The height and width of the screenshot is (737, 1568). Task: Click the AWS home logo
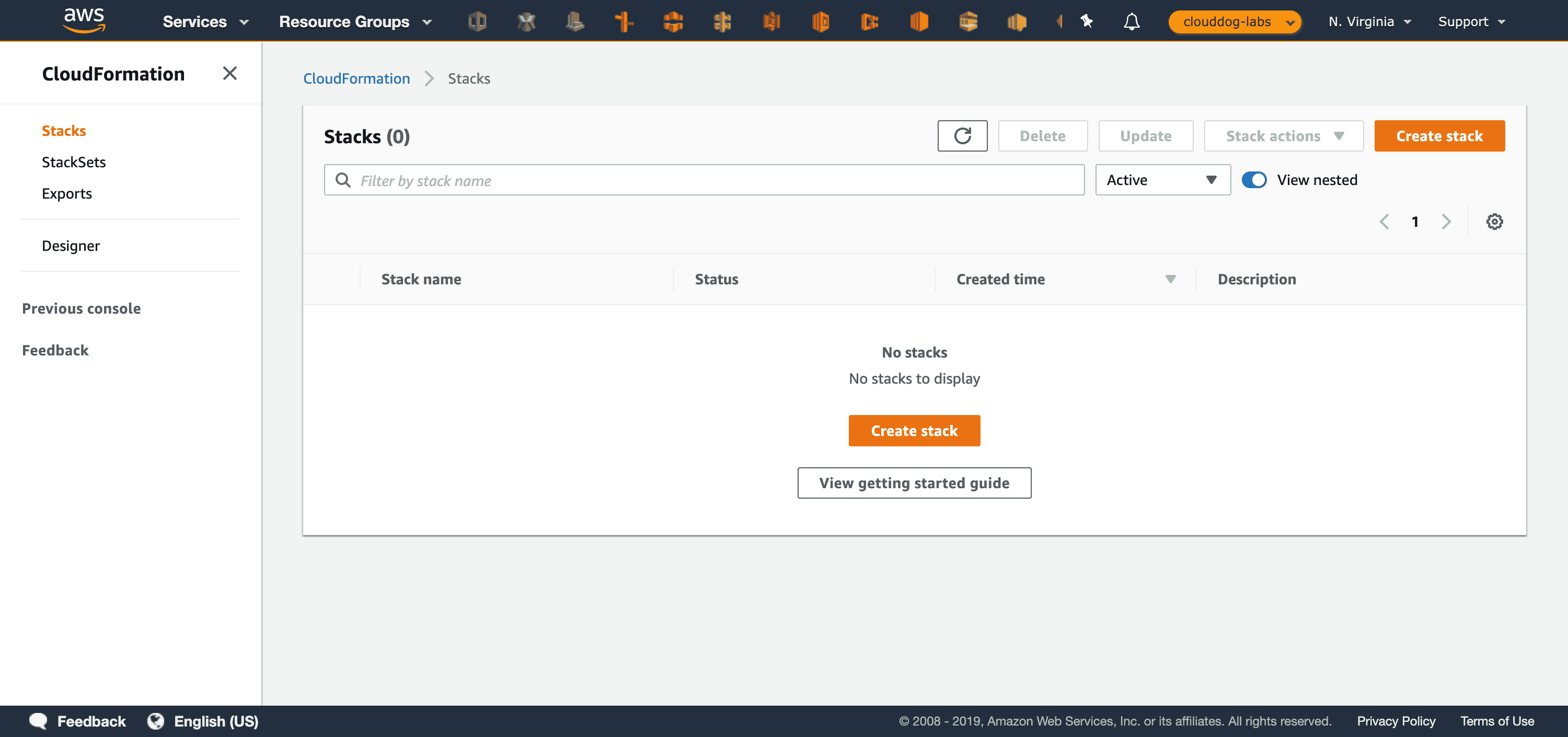[x=84, y=20]
